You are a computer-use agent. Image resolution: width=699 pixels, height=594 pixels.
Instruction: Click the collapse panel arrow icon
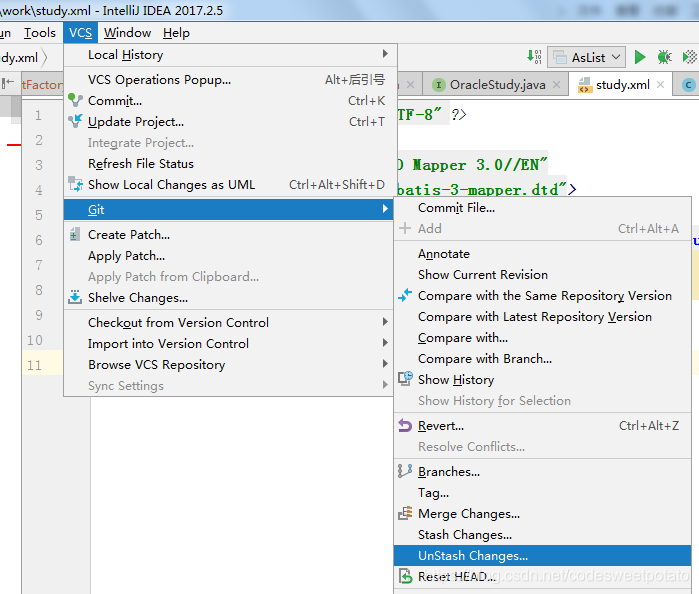coord(8,83)
